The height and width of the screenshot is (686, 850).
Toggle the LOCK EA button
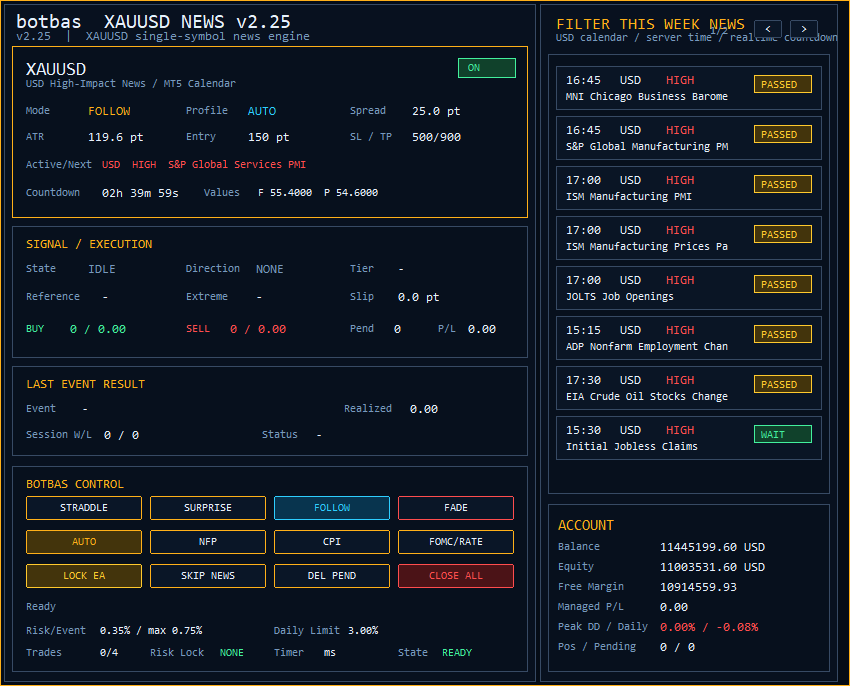click(84, 575)
